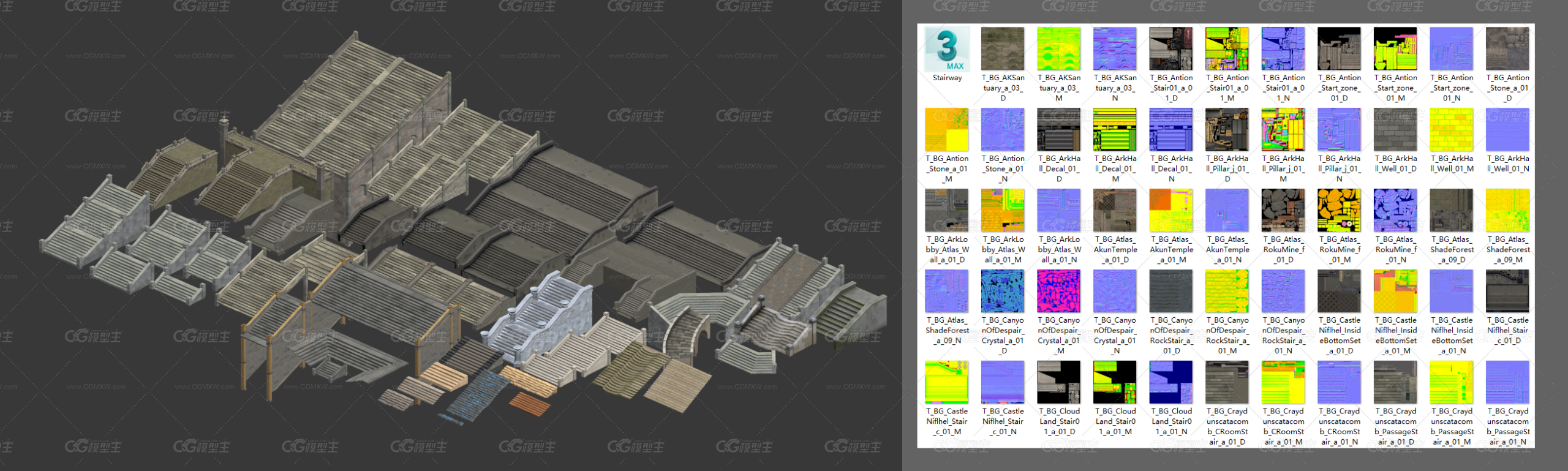Screen dimensions: 1568x471
Task: Select the T_BG_ArkHall_Decal_01_M thumbnail
Action: [1115, 130]
